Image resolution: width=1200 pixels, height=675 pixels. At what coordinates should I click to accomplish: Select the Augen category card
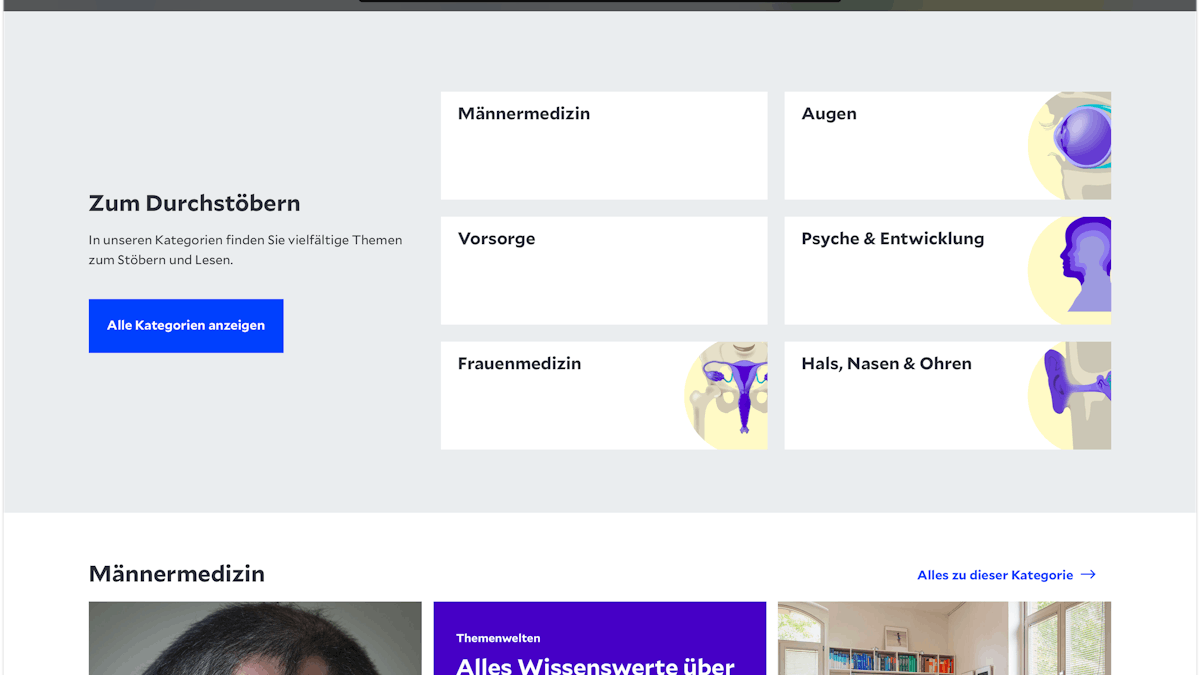[946, 145]
